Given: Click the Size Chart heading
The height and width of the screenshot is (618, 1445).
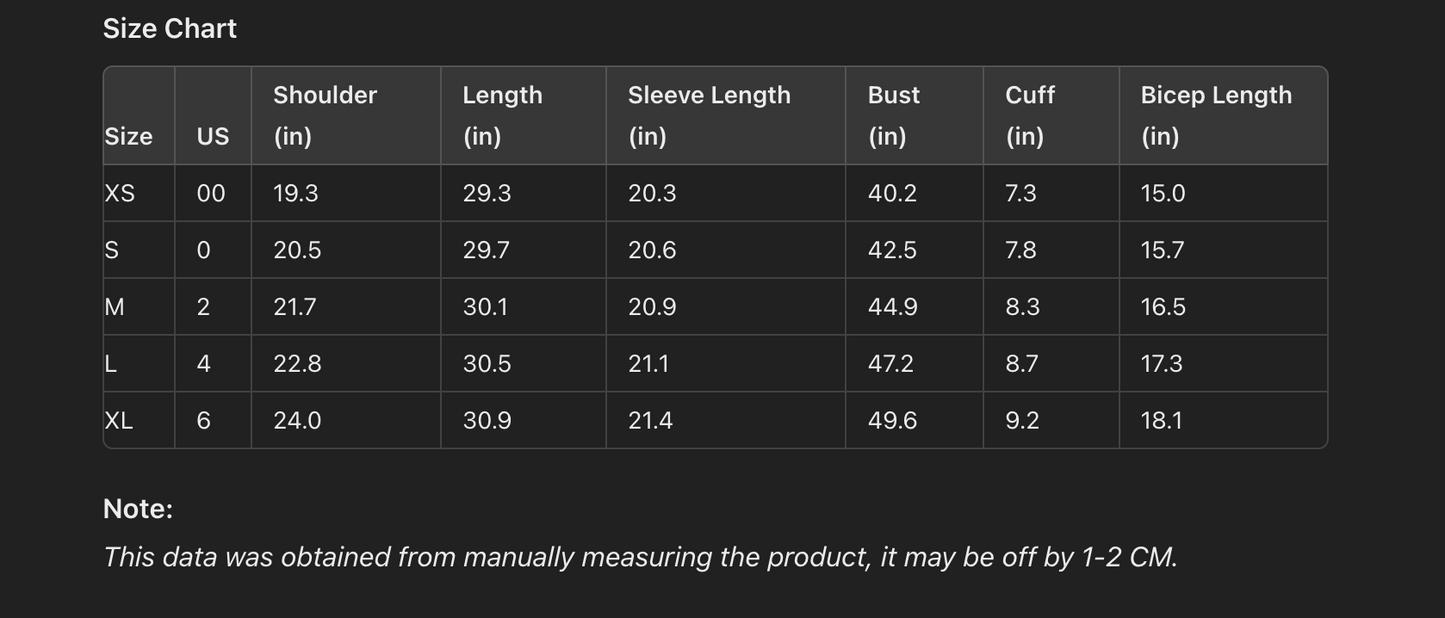Looking at the screenshot, I should click(170, 28).
